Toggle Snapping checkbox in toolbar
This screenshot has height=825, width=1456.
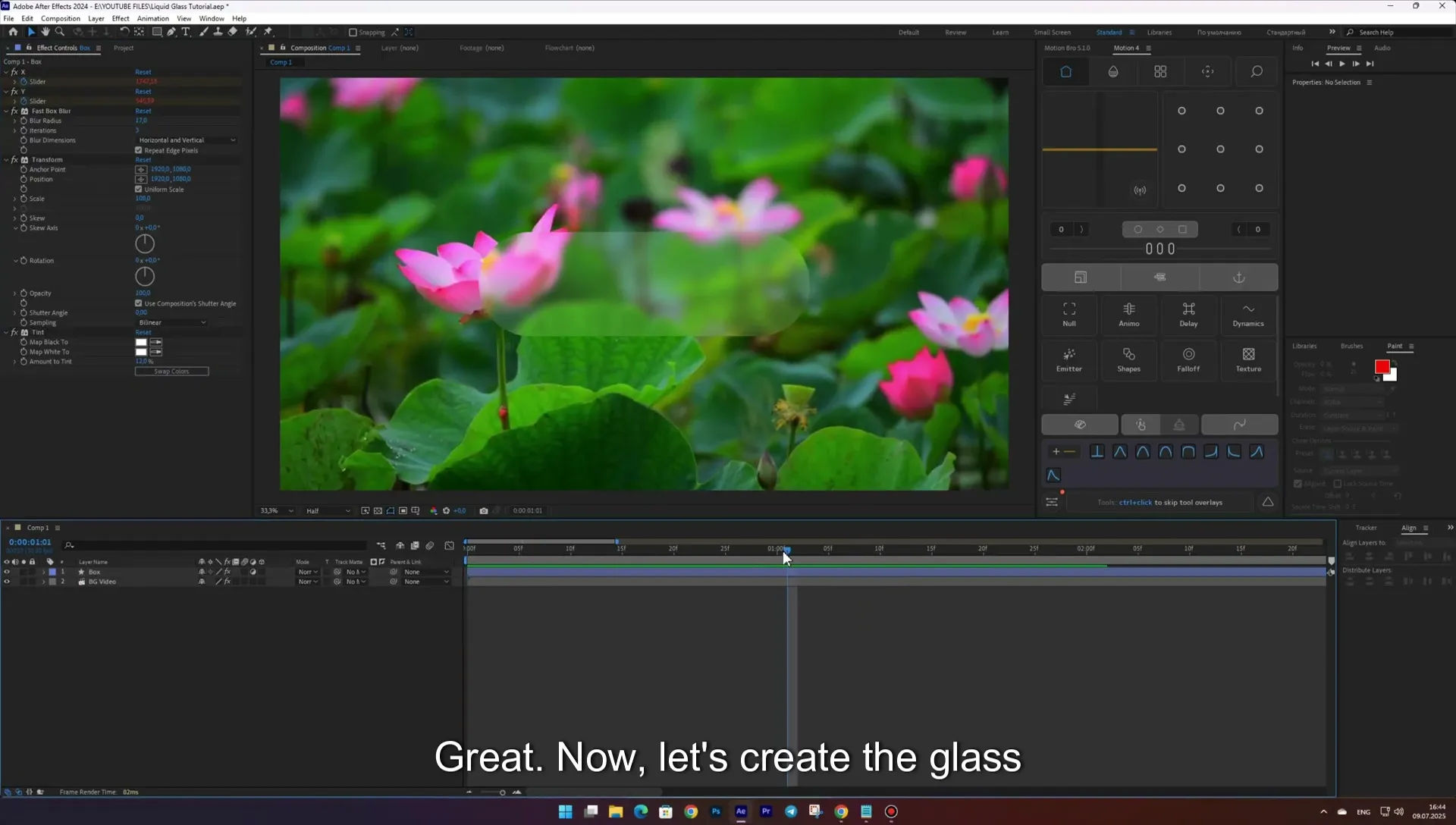[353, 33]
